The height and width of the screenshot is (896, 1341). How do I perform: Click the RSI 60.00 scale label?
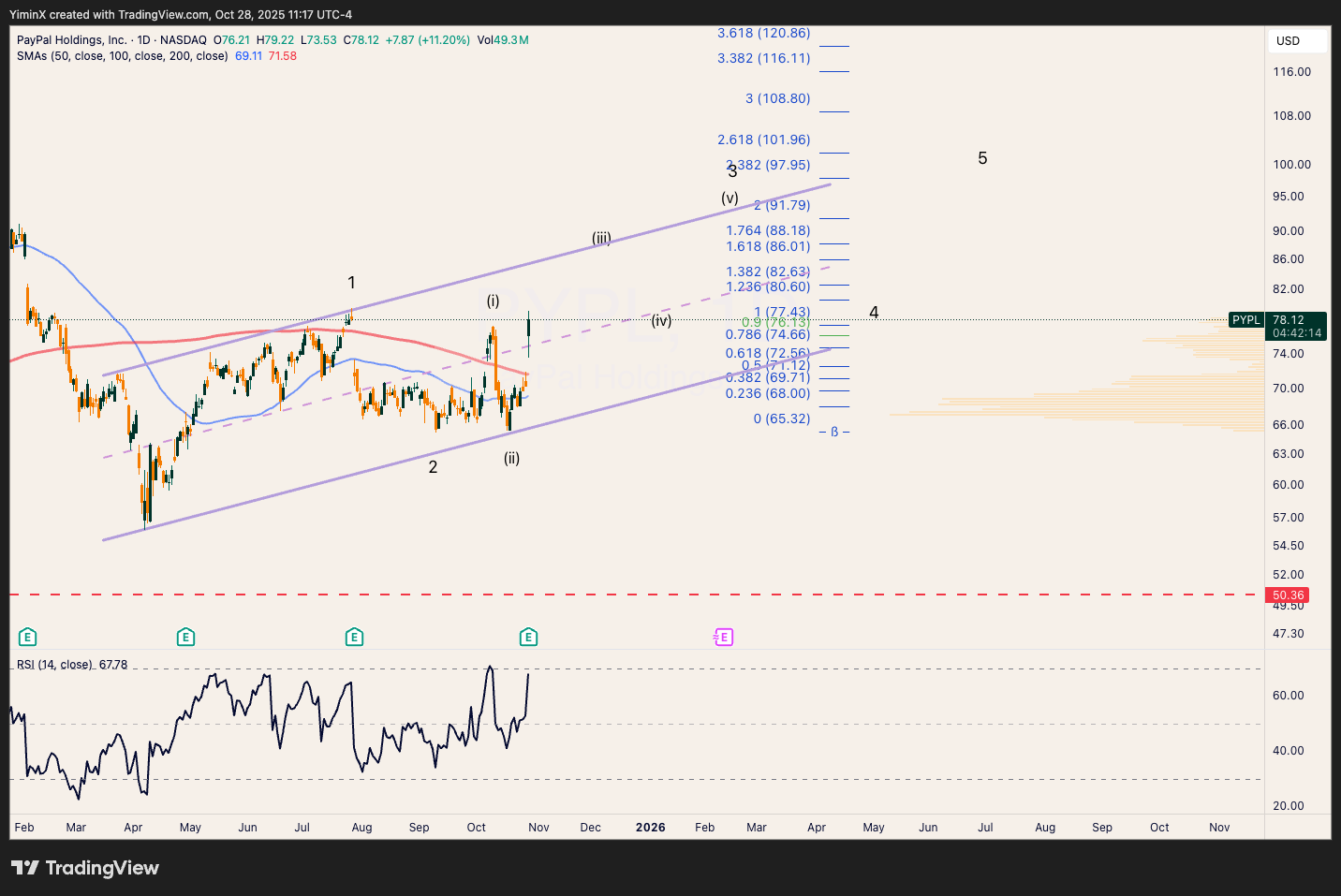(1289, 696)
